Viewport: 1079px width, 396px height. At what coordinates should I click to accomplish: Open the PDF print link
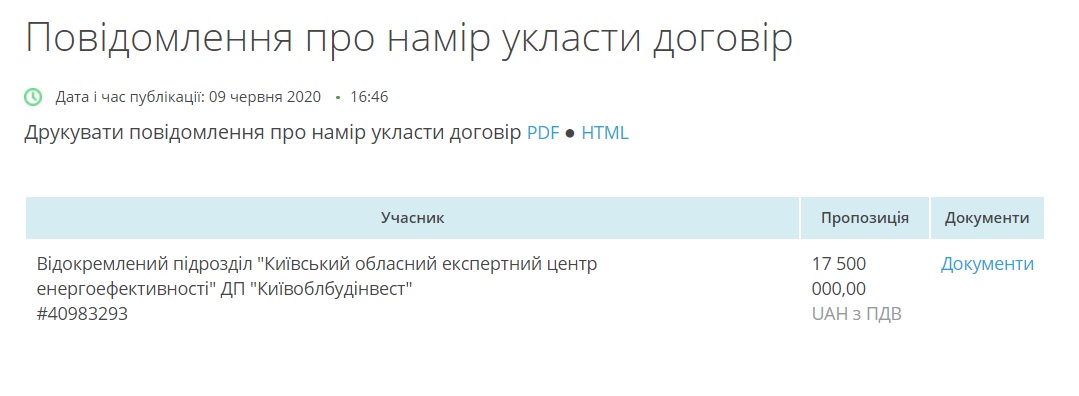(543, 133)
